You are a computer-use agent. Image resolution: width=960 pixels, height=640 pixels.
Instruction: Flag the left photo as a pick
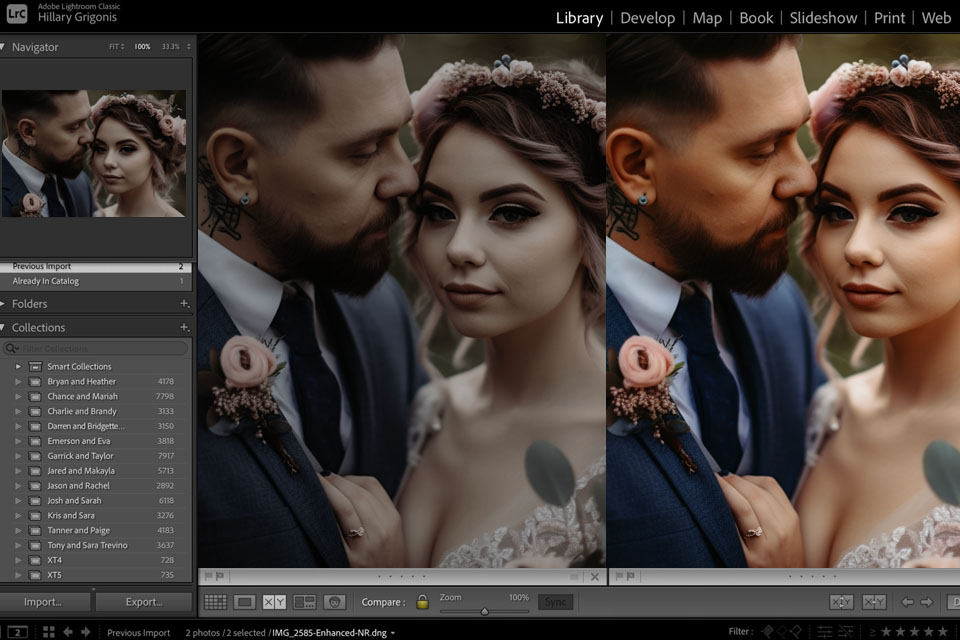(x=208, y=576)
